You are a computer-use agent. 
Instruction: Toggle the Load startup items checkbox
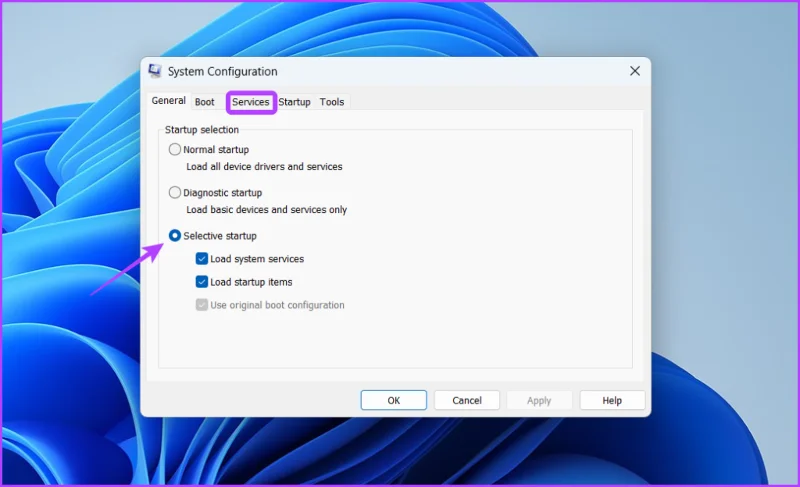(202, 281)
